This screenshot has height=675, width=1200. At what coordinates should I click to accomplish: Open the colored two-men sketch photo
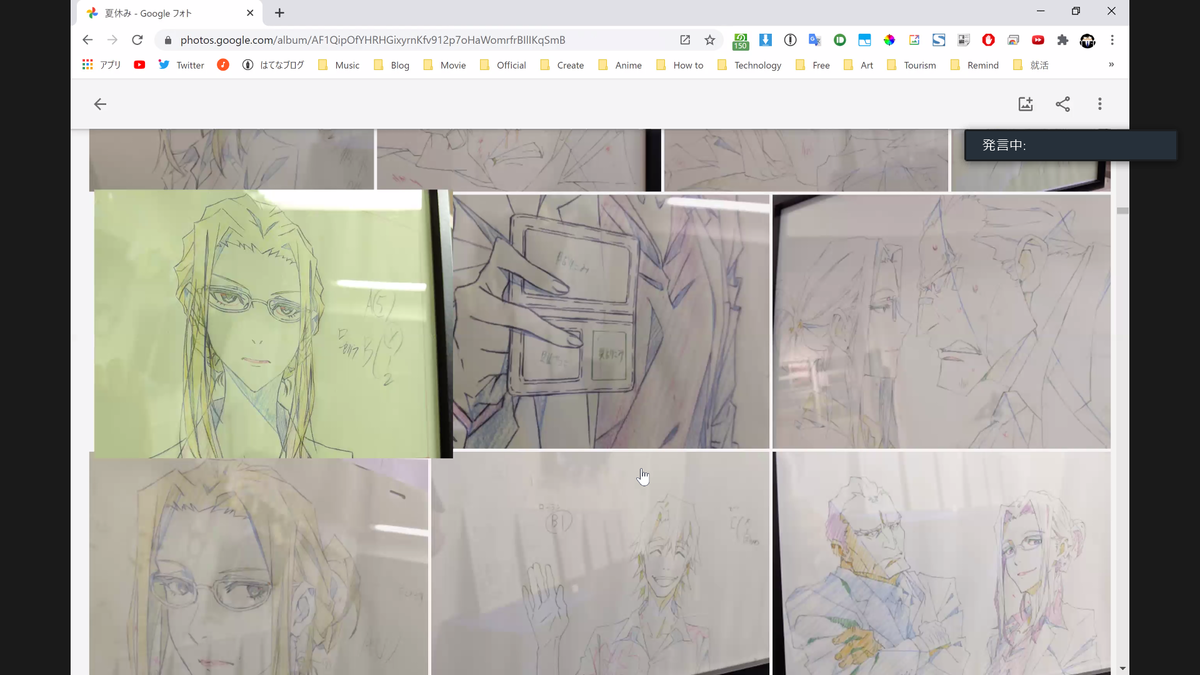[x=941, y=563]
